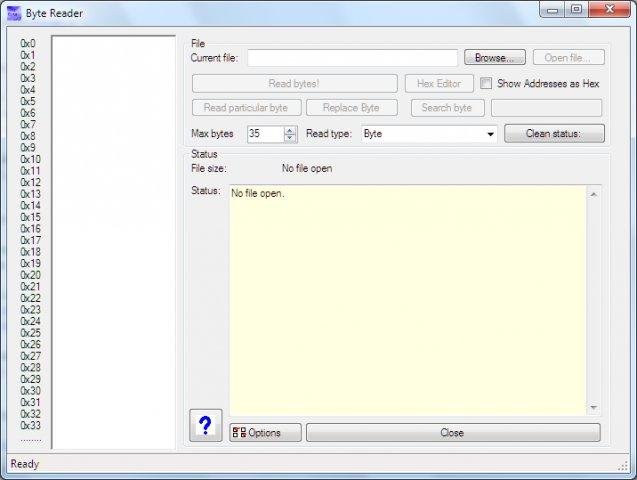Click the status box scroll down arrow
Screen dimensions: 637x480
[594, 407]
